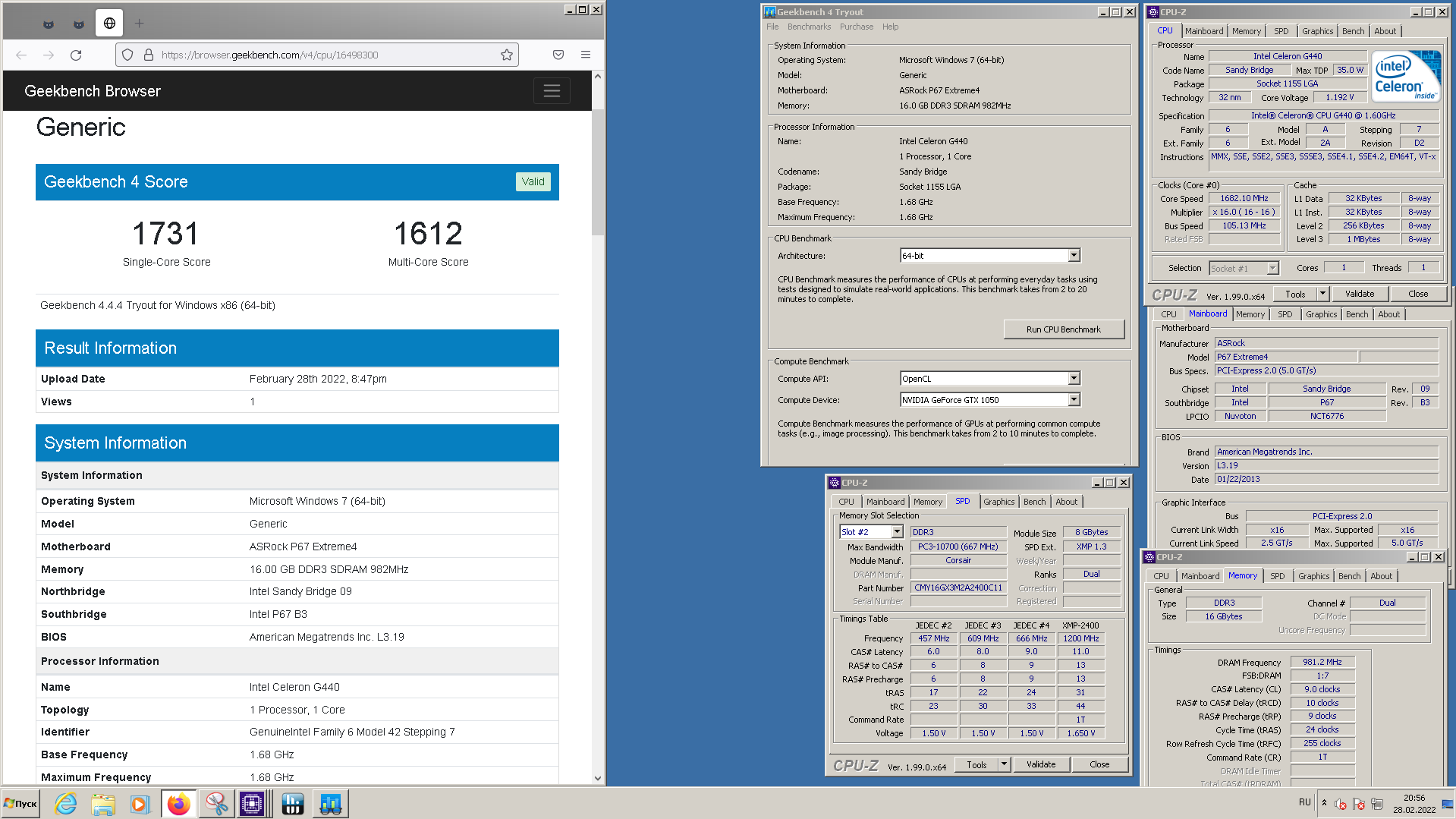Click Validate in the CPU-Z CPU window
This screenshot has width=1456, height=819.
1360,294
